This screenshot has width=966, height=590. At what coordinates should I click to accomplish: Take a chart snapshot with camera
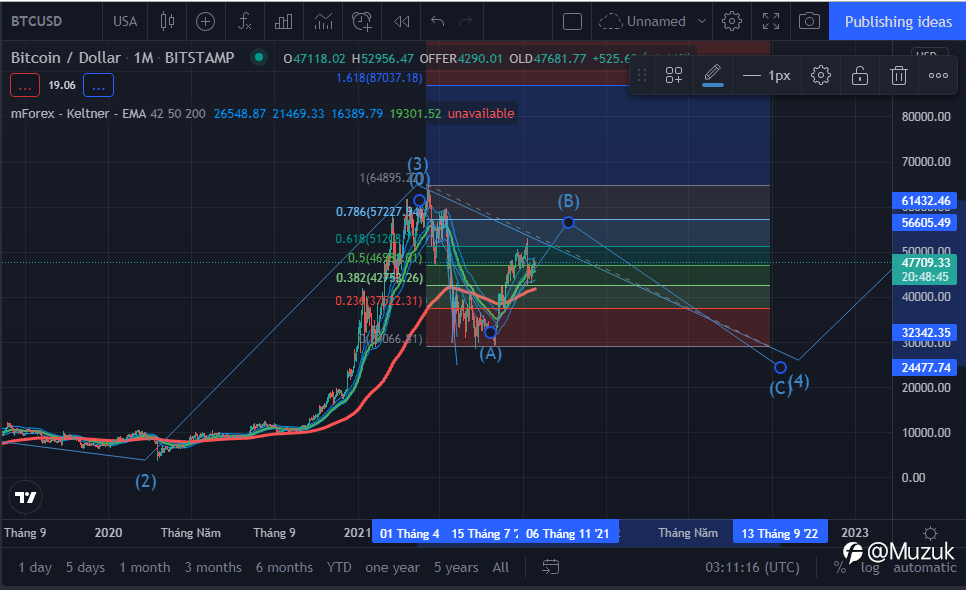809,22
